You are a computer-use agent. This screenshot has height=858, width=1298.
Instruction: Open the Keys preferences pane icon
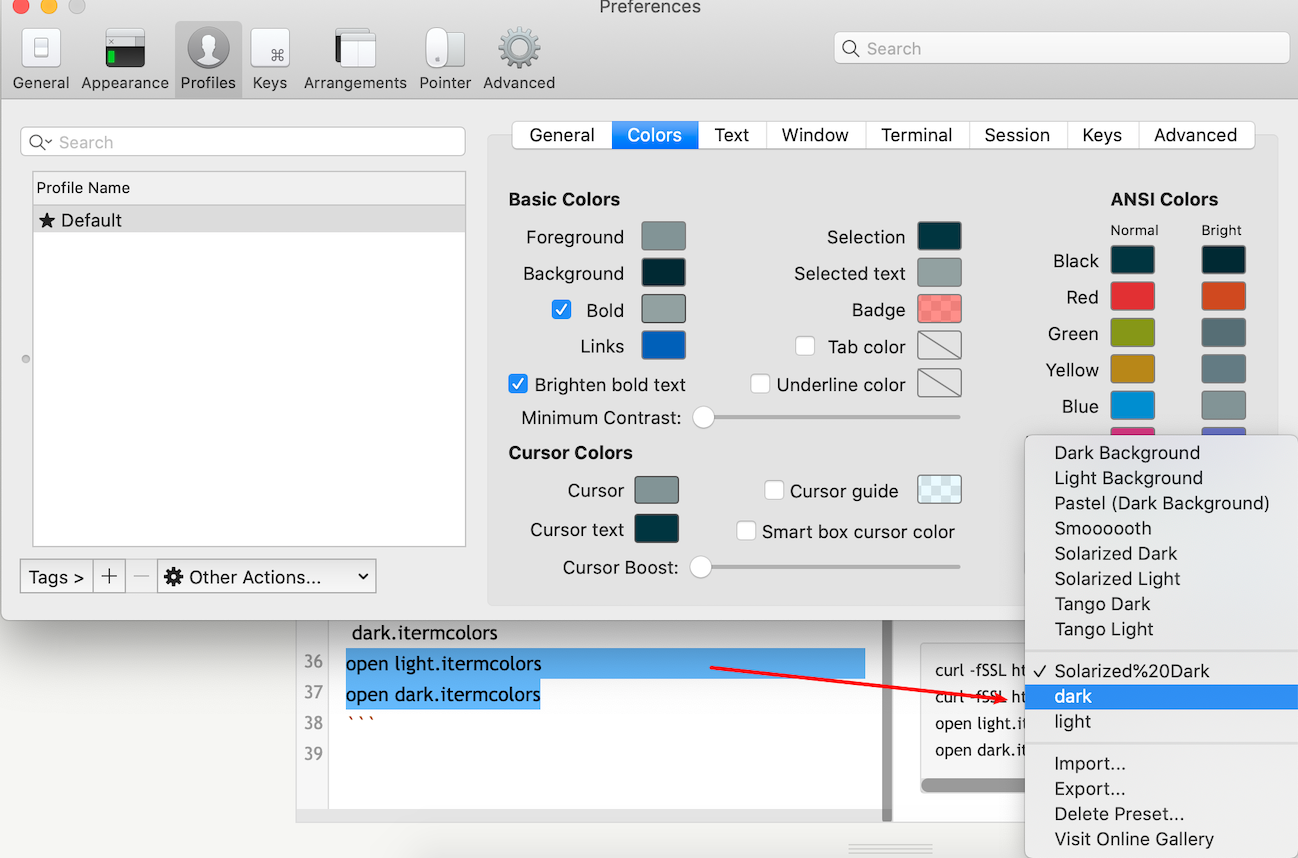pos(270,48)
